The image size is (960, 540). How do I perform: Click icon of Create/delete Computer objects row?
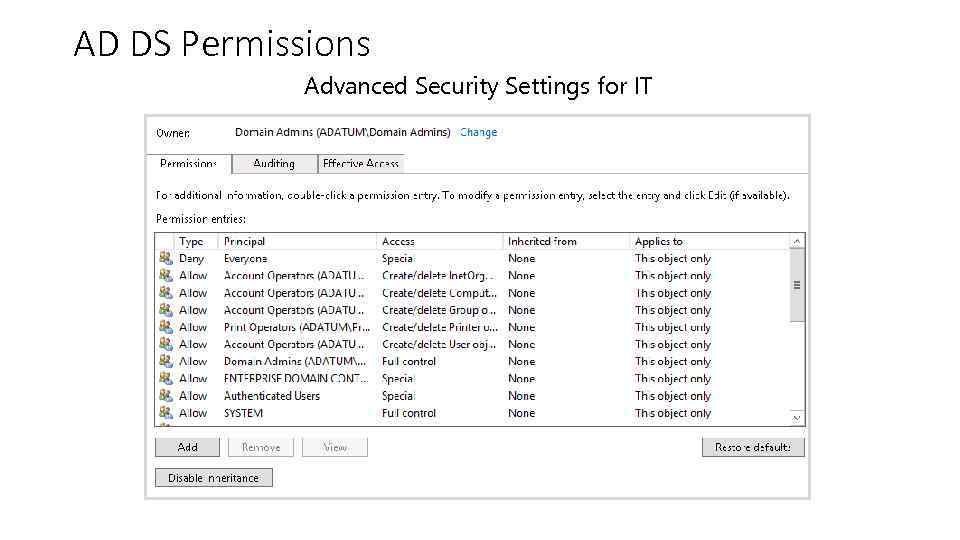pyautogui.click(x=166, y=293)
